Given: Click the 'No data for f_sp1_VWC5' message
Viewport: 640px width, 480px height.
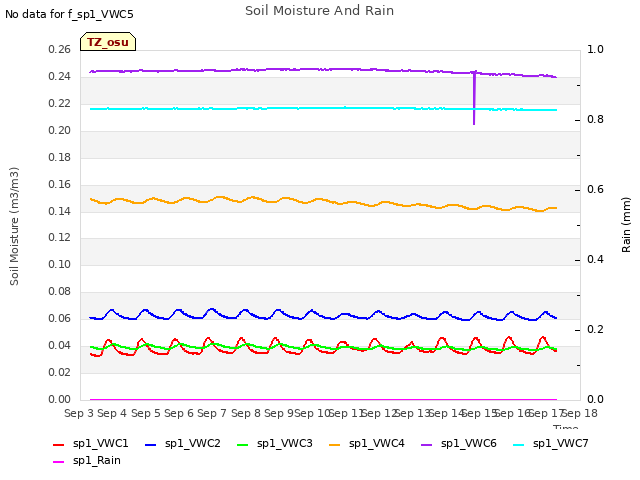Looking at the screenshot, I should [x=69, y=14].
